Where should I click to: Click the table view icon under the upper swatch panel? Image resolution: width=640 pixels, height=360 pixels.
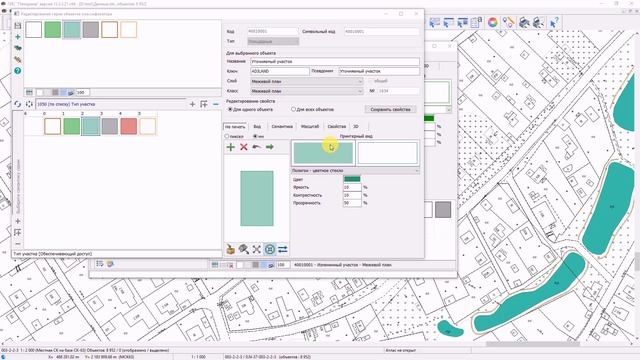(x=29, y=93)
